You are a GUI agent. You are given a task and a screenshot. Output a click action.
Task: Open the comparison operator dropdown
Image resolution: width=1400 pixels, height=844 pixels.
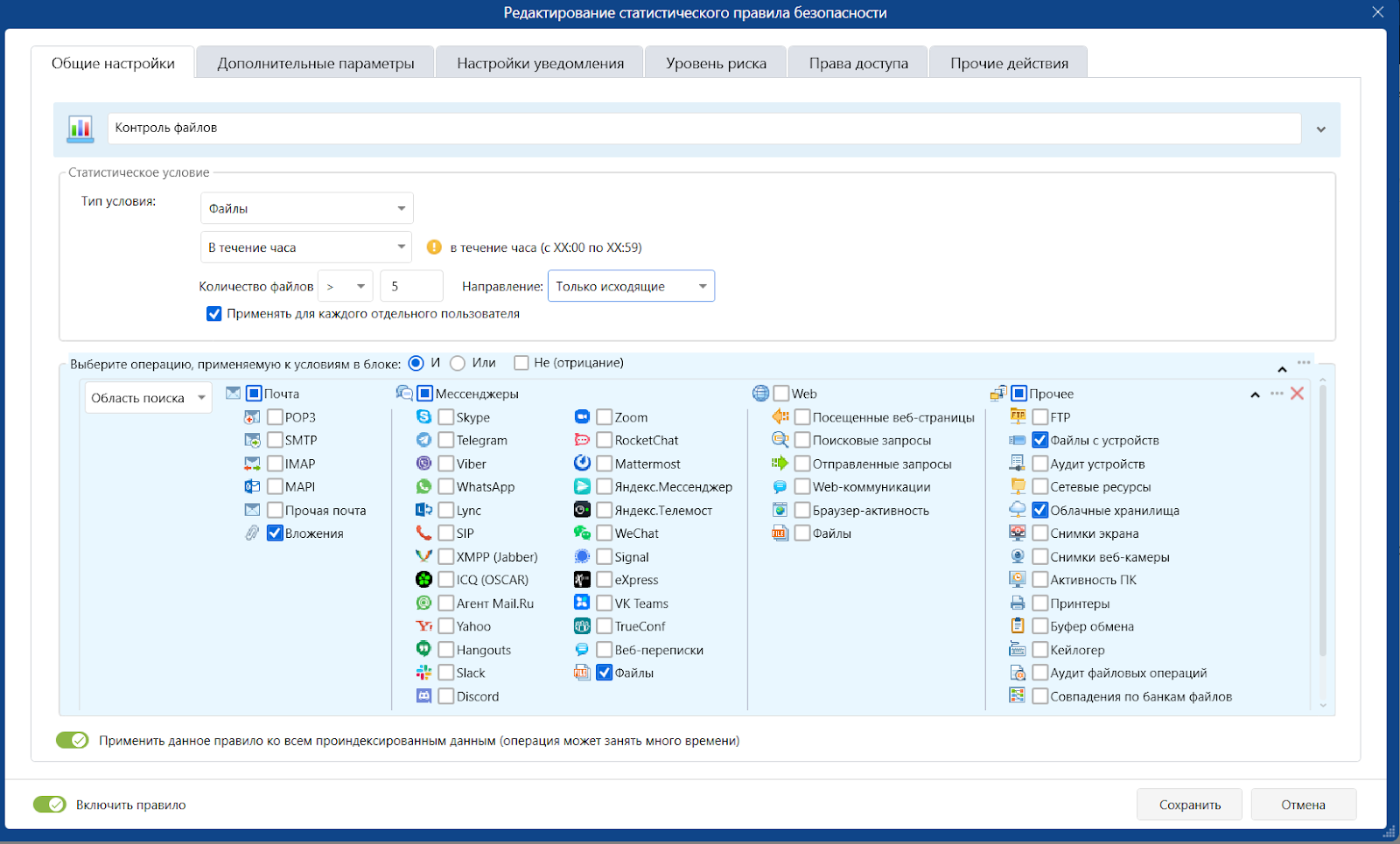[346, 286]
